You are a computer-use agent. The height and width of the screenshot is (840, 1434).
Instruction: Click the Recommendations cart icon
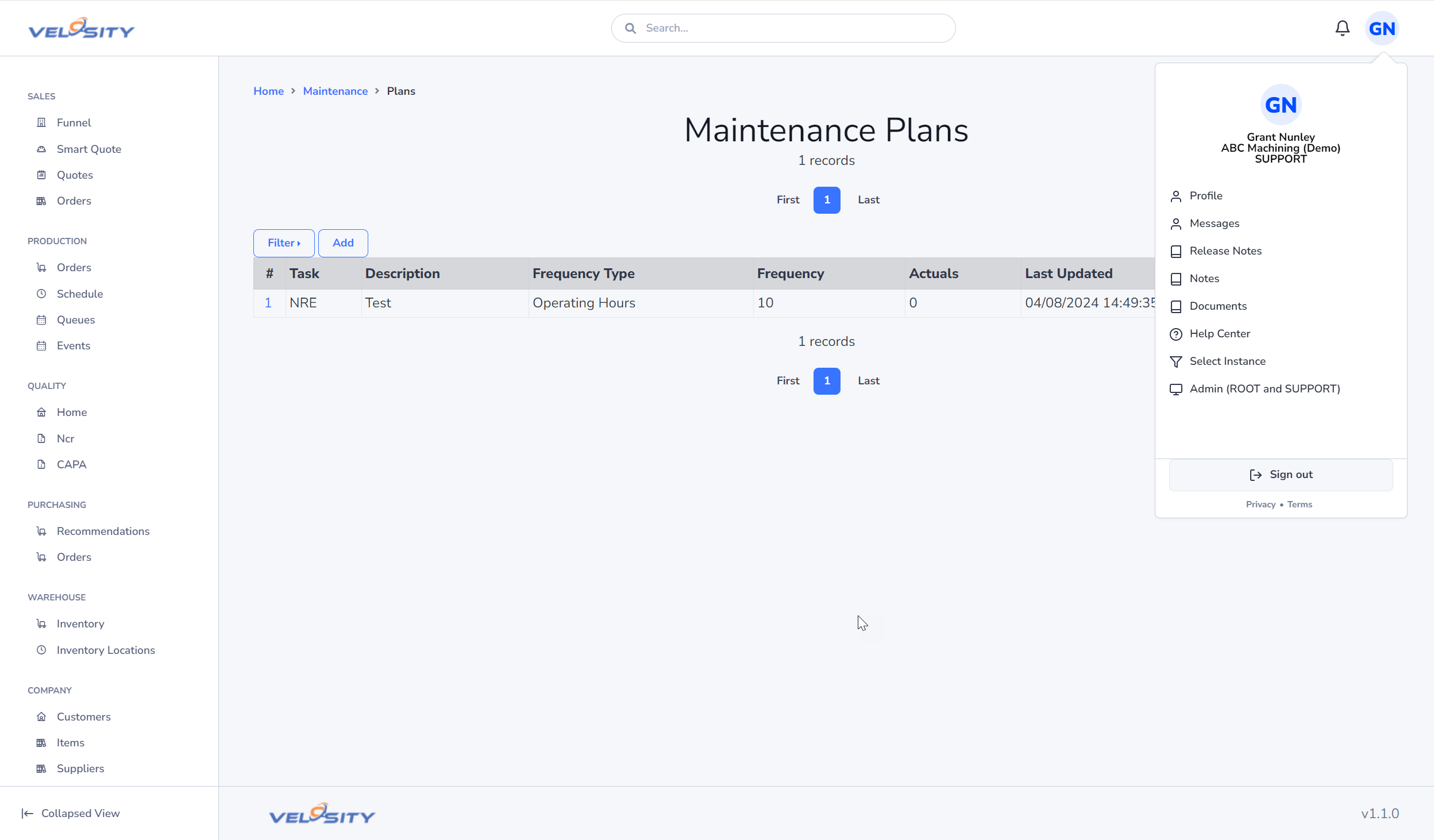coord(41,531)
